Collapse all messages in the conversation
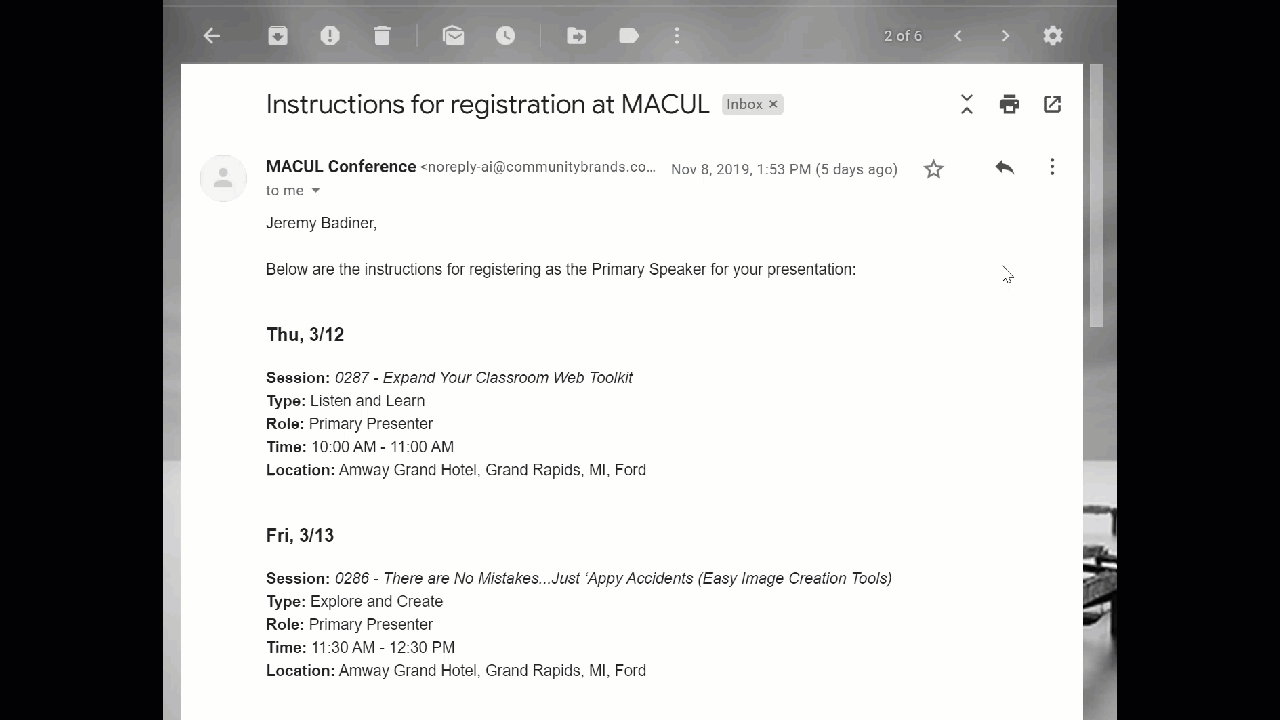Viewport: 1280px width, 720px height. click(967, 104)
